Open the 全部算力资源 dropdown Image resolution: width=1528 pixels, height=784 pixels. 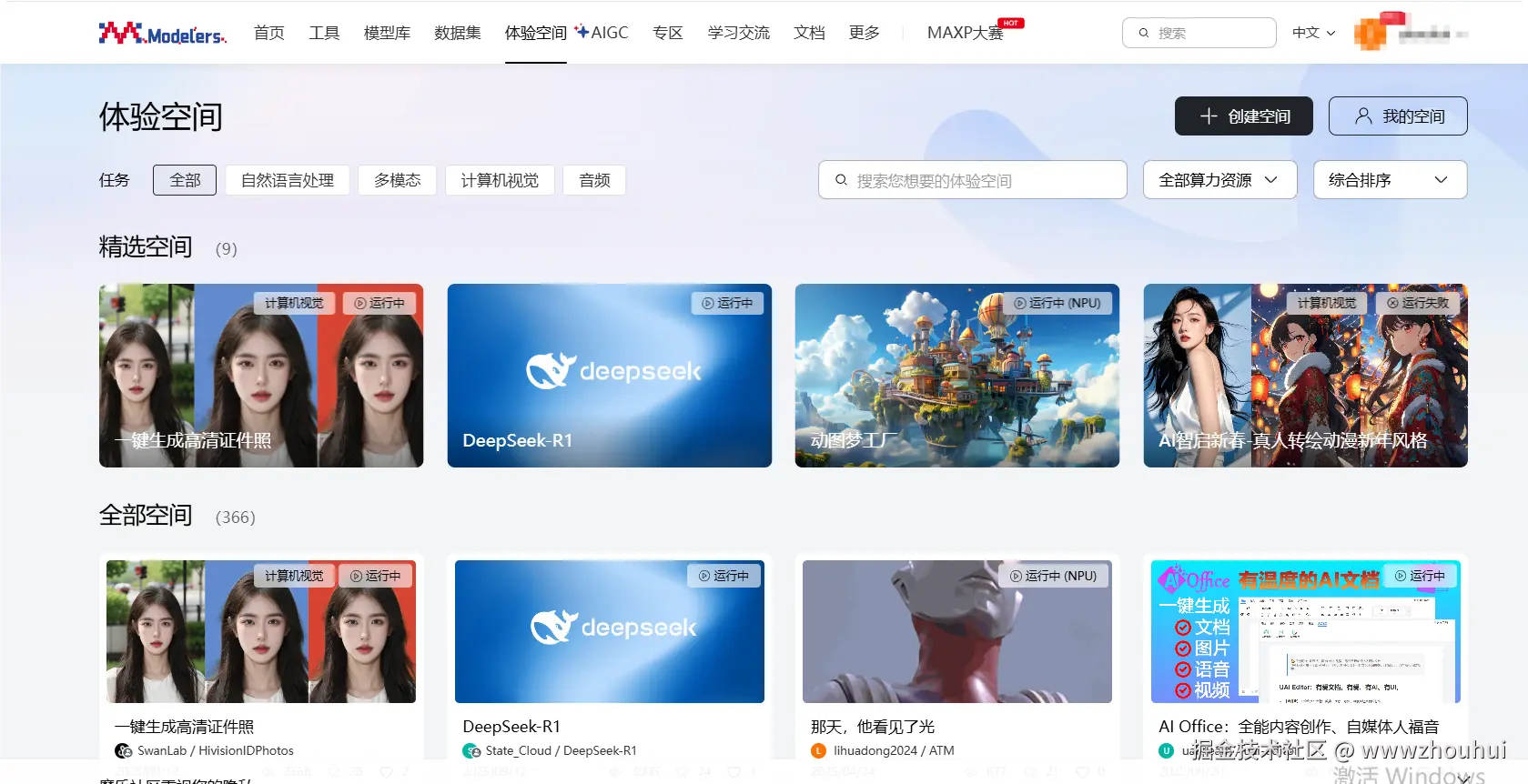(1219, 180)
